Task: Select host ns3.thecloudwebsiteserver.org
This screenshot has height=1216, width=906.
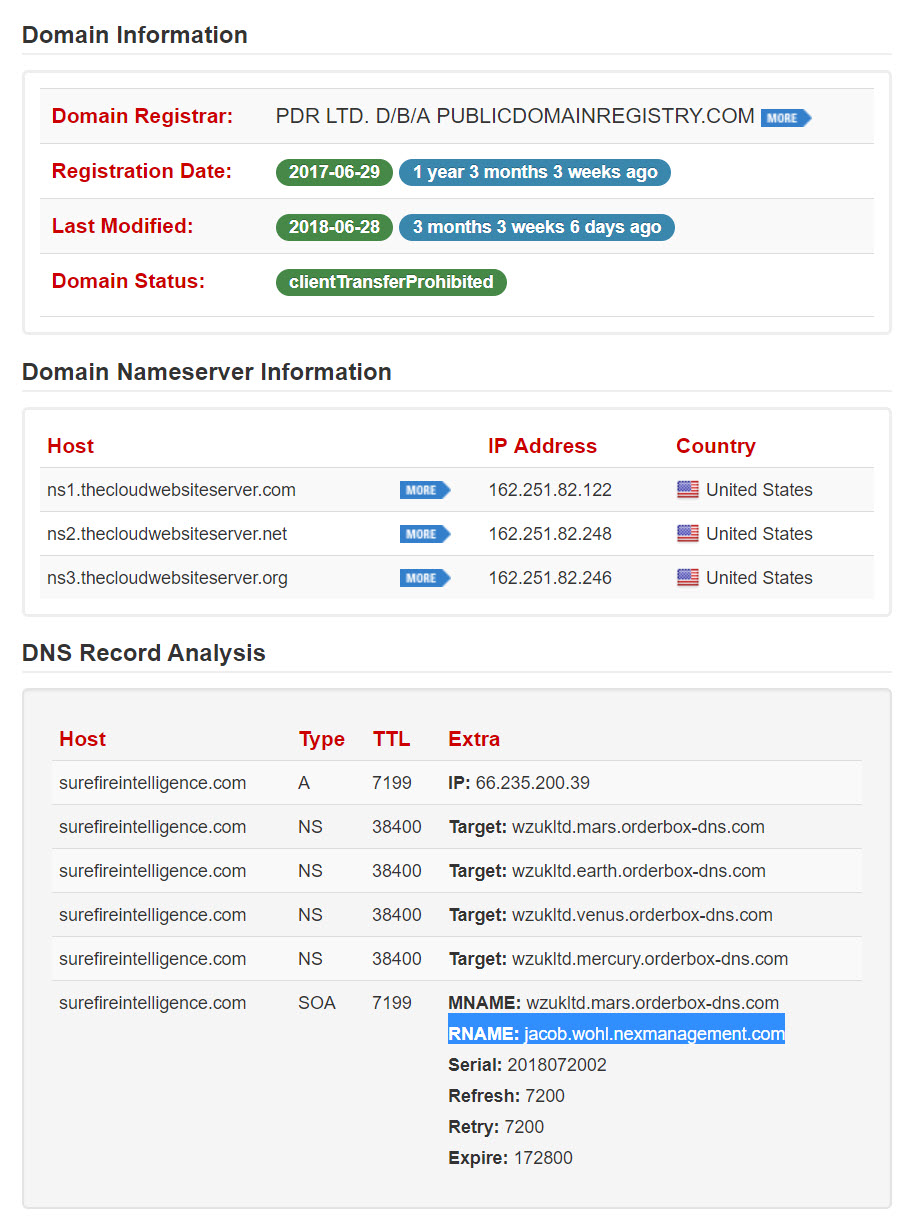Action: [x=167, y=578]
